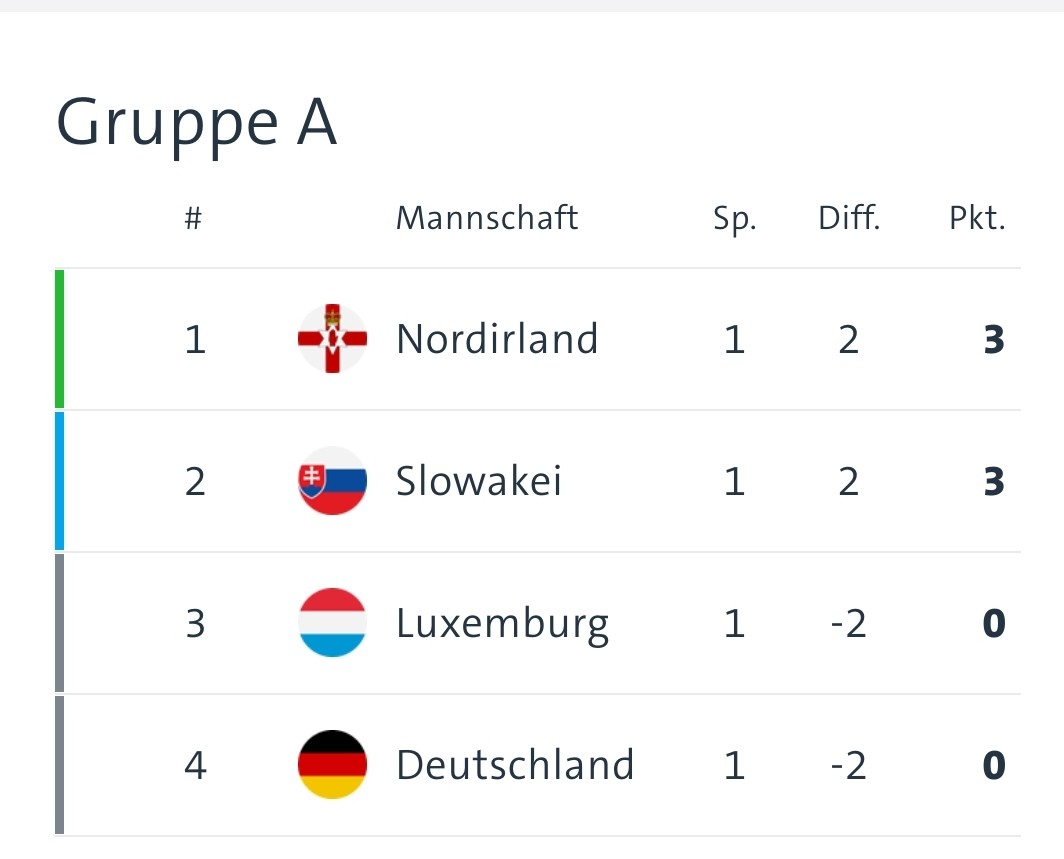The image size is (1064, 859).
Task: Select the Luxemburg team name
Action: (x=502, y=624)
